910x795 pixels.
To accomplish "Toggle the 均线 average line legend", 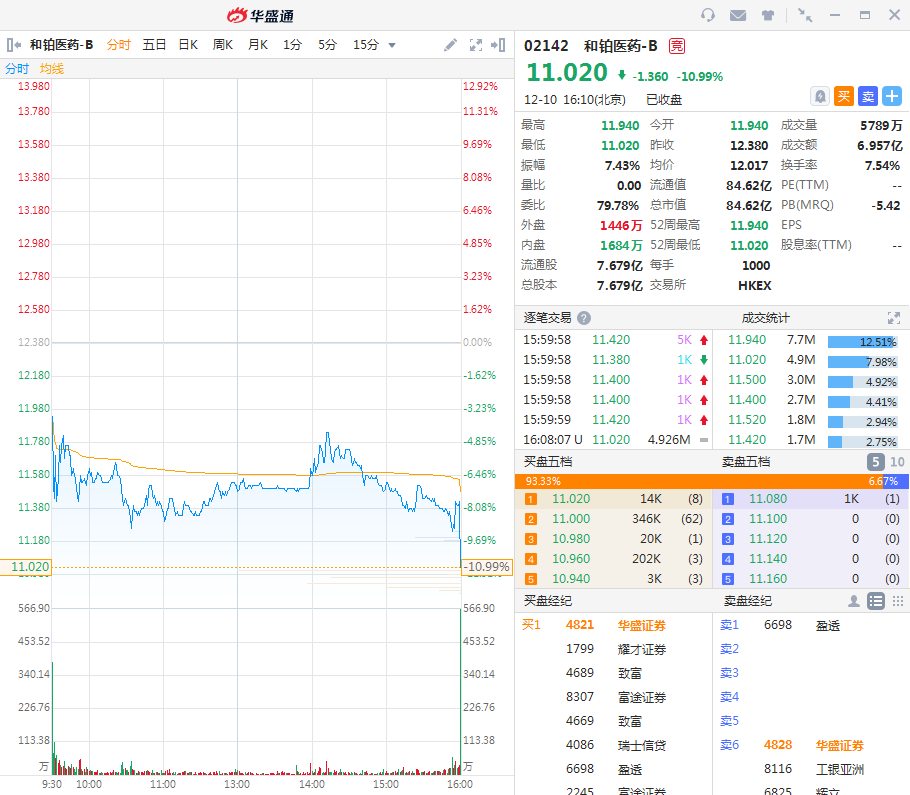I will pyautogui.click(x=52, y=68).
